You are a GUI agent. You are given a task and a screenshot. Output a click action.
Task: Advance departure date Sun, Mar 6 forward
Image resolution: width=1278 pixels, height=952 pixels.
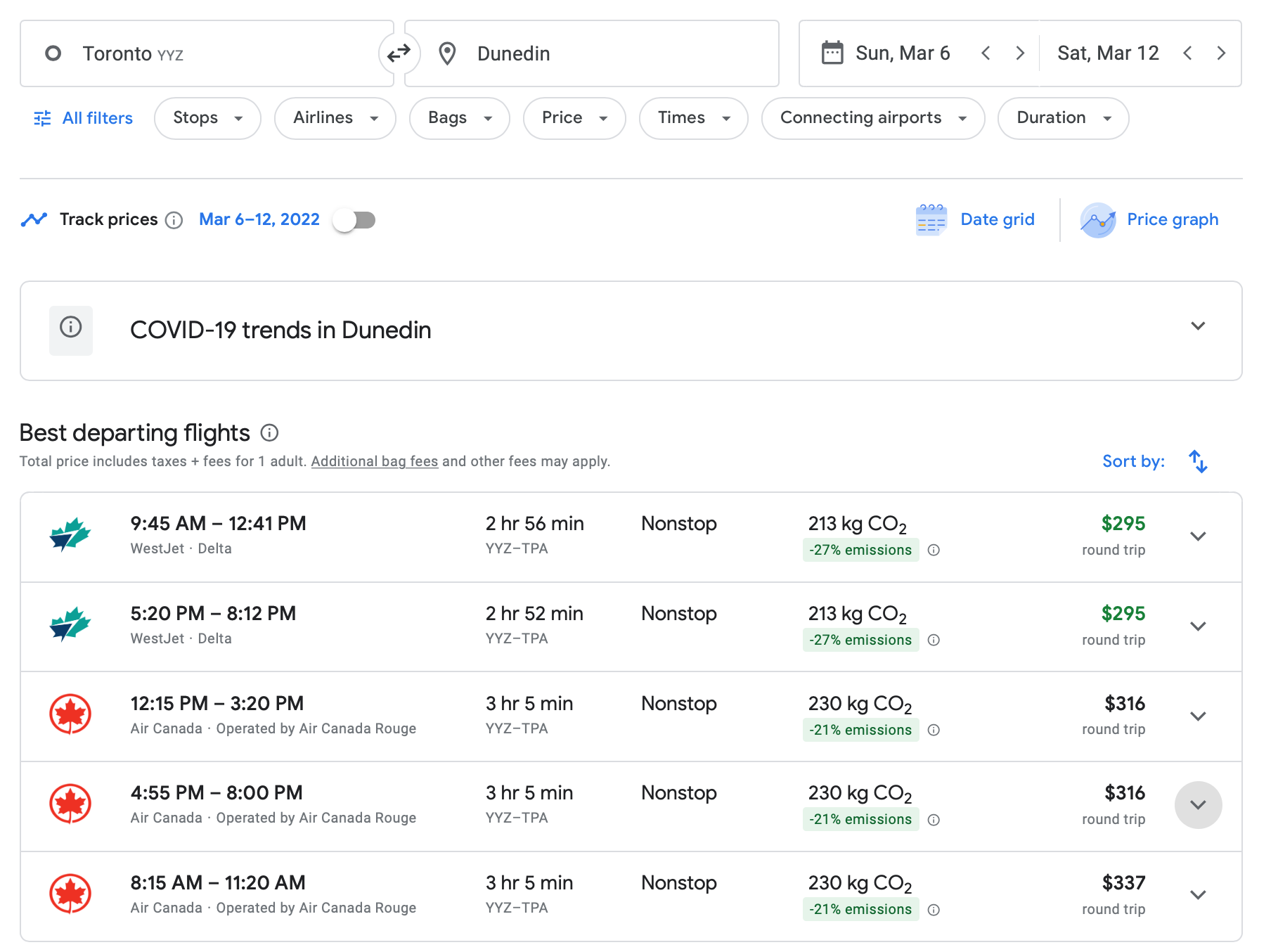[x=1020, y=53]
